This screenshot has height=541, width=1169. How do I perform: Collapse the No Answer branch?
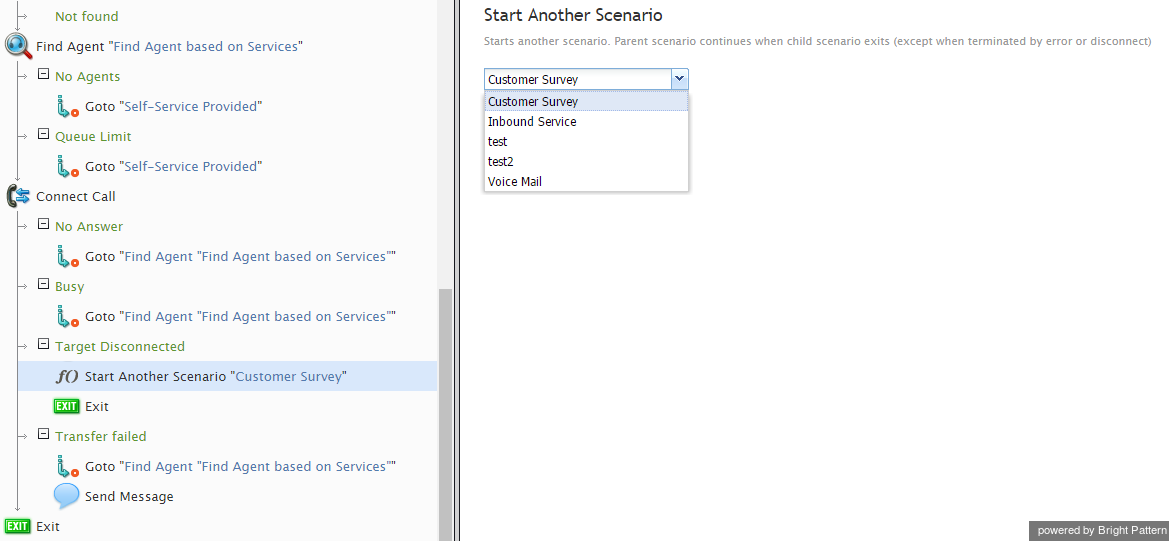coord(43,225)
